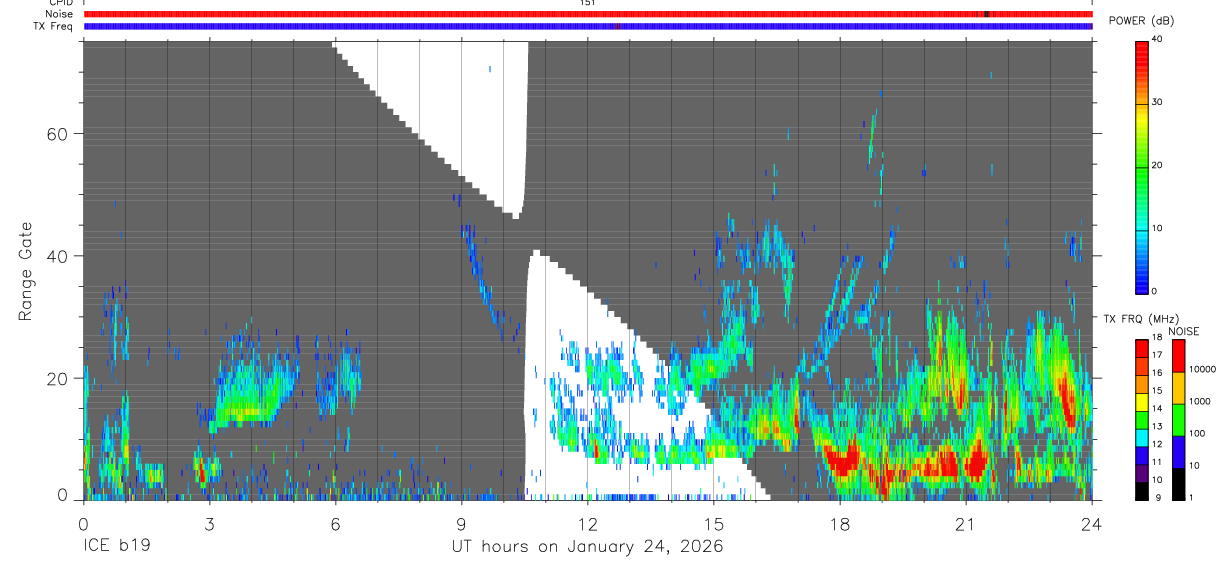Click the "NOISE" legend label

(1184, 331)
